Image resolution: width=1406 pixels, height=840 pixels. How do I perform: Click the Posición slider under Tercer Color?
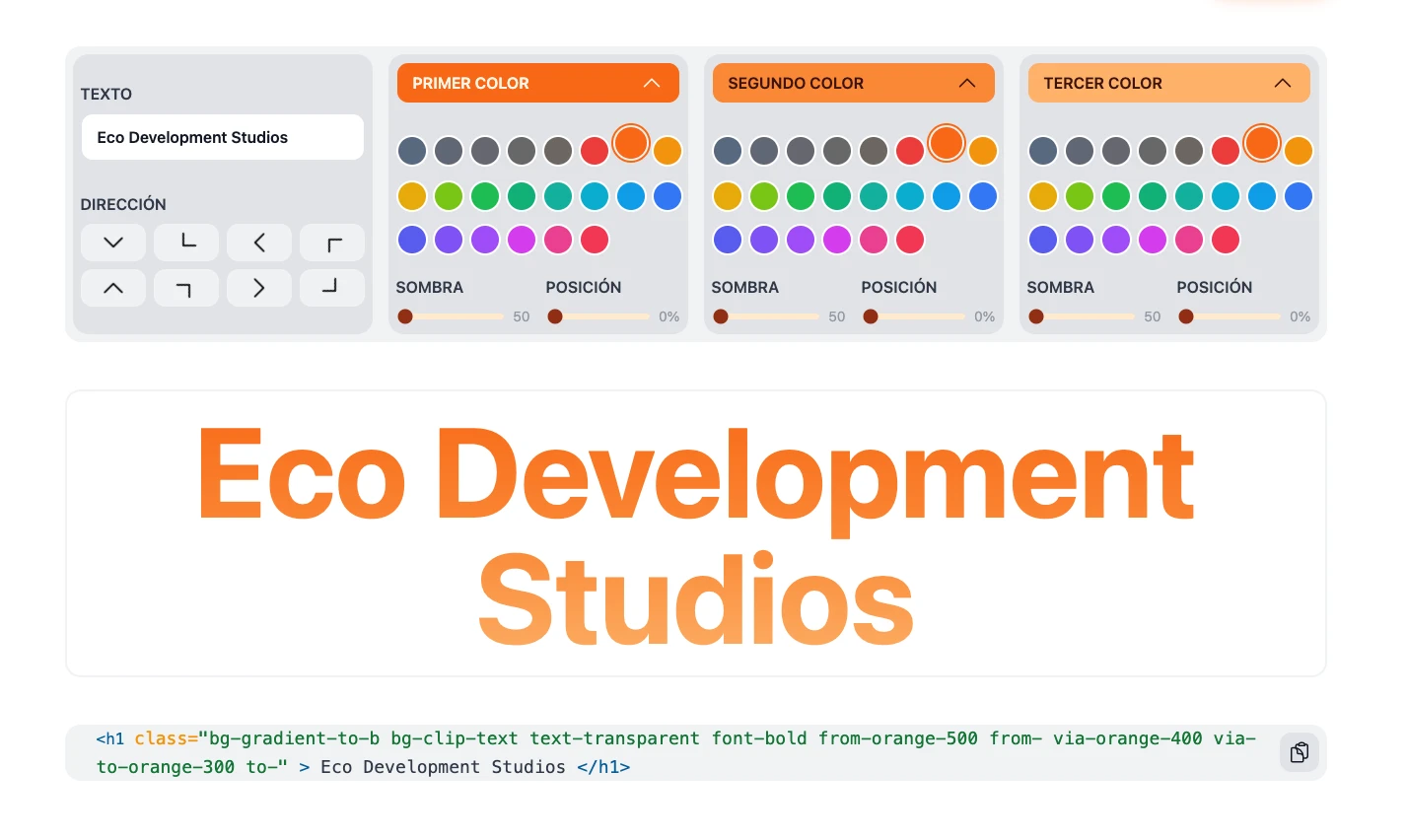(1230, 316)
